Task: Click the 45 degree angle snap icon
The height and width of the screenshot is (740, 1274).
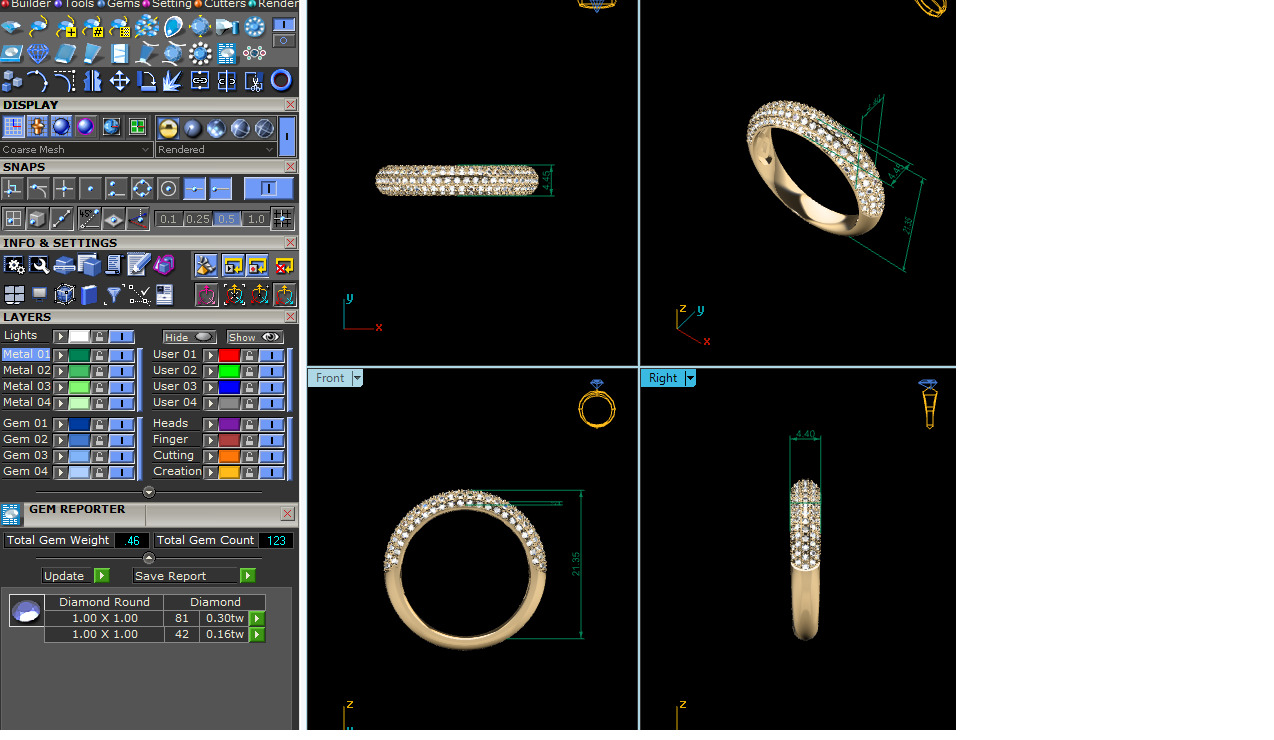Action: (89, 219)
